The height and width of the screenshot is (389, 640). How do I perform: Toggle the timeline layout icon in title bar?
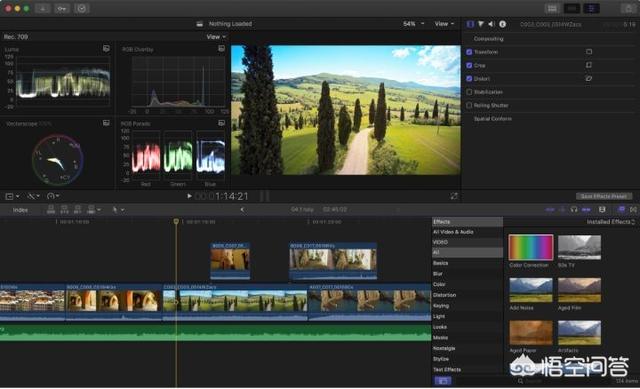572,9
